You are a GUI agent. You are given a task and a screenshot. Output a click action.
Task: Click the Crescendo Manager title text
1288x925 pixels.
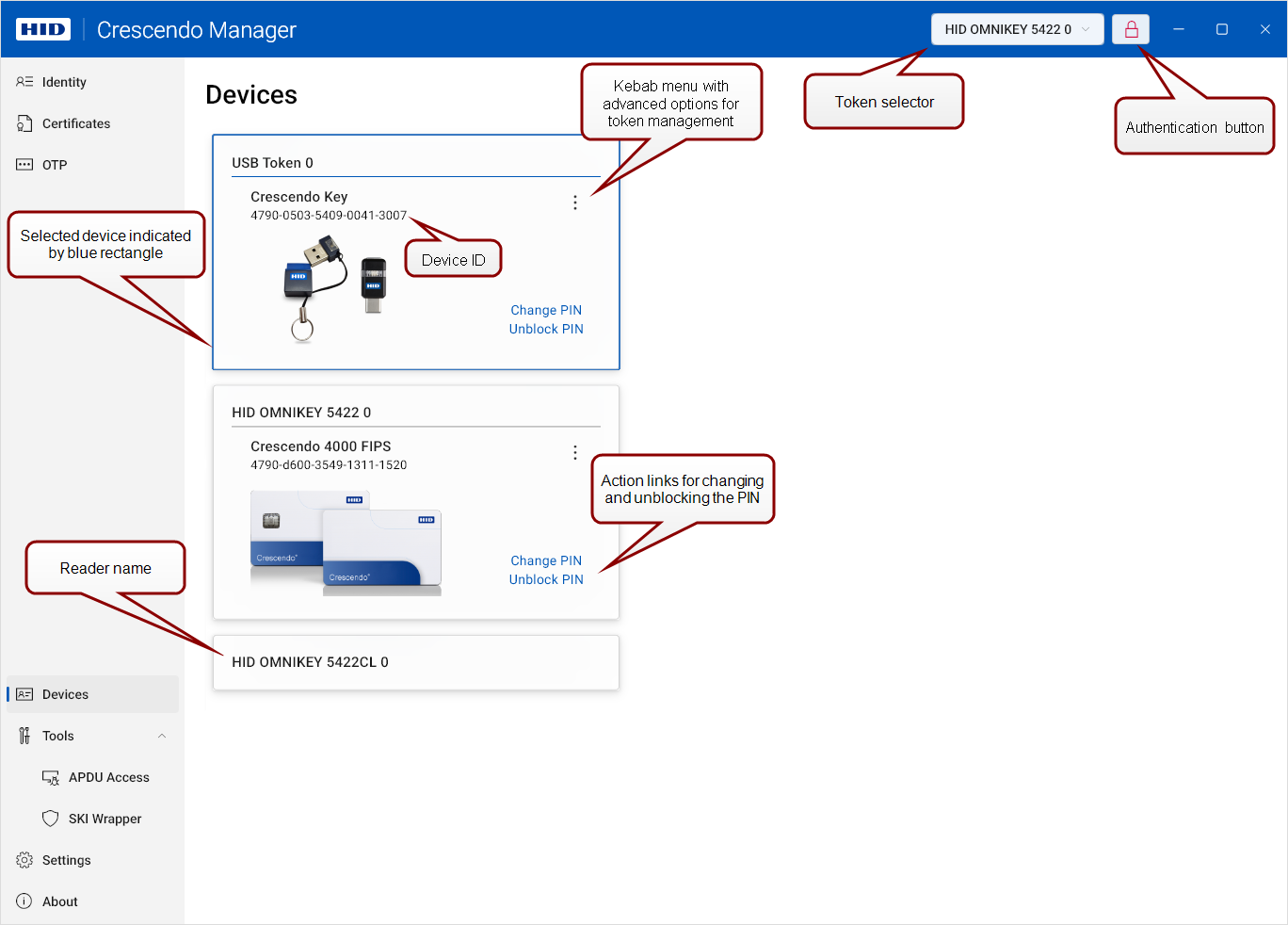click(197, 30)
